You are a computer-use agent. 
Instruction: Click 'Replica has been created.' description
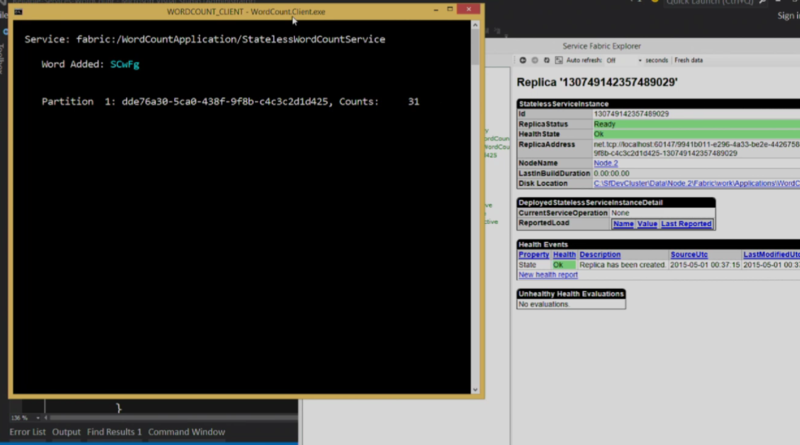click(x=622, y=265)
